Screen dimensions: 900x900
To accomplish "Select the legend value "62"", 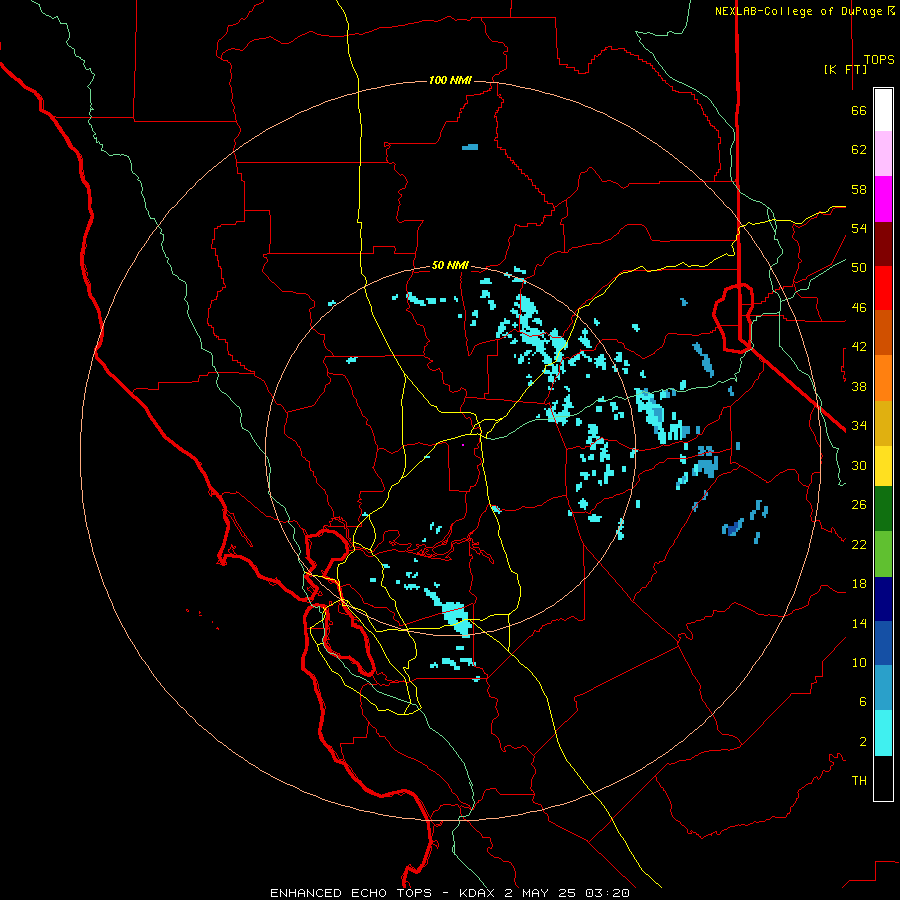I will 859,150.
